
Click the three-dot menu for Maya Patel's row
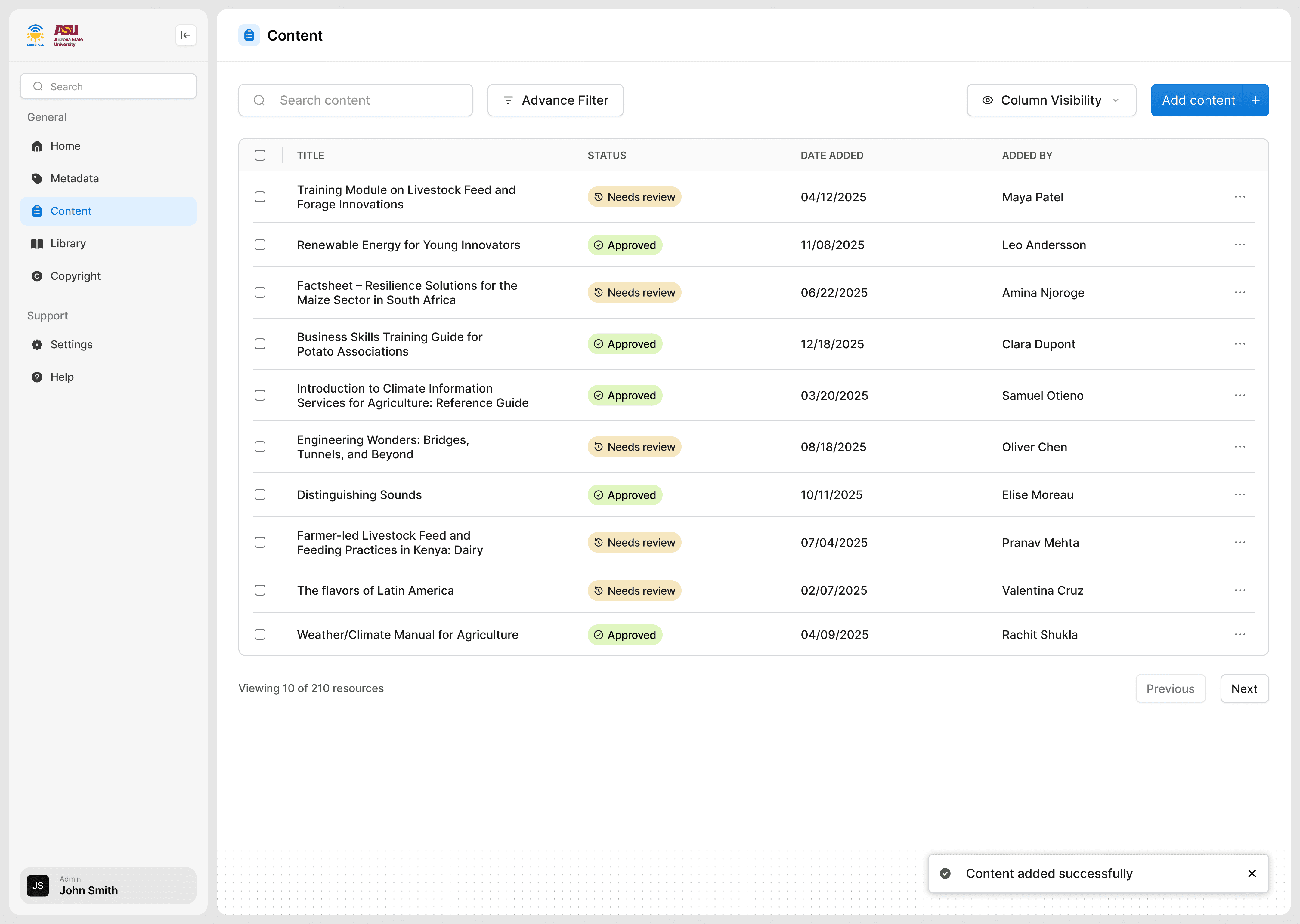(1240, 197)
